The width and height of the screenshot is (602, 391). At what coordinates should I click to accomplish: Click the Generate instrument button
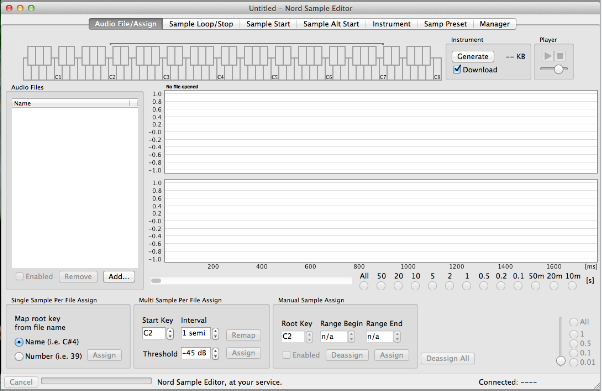473,56
